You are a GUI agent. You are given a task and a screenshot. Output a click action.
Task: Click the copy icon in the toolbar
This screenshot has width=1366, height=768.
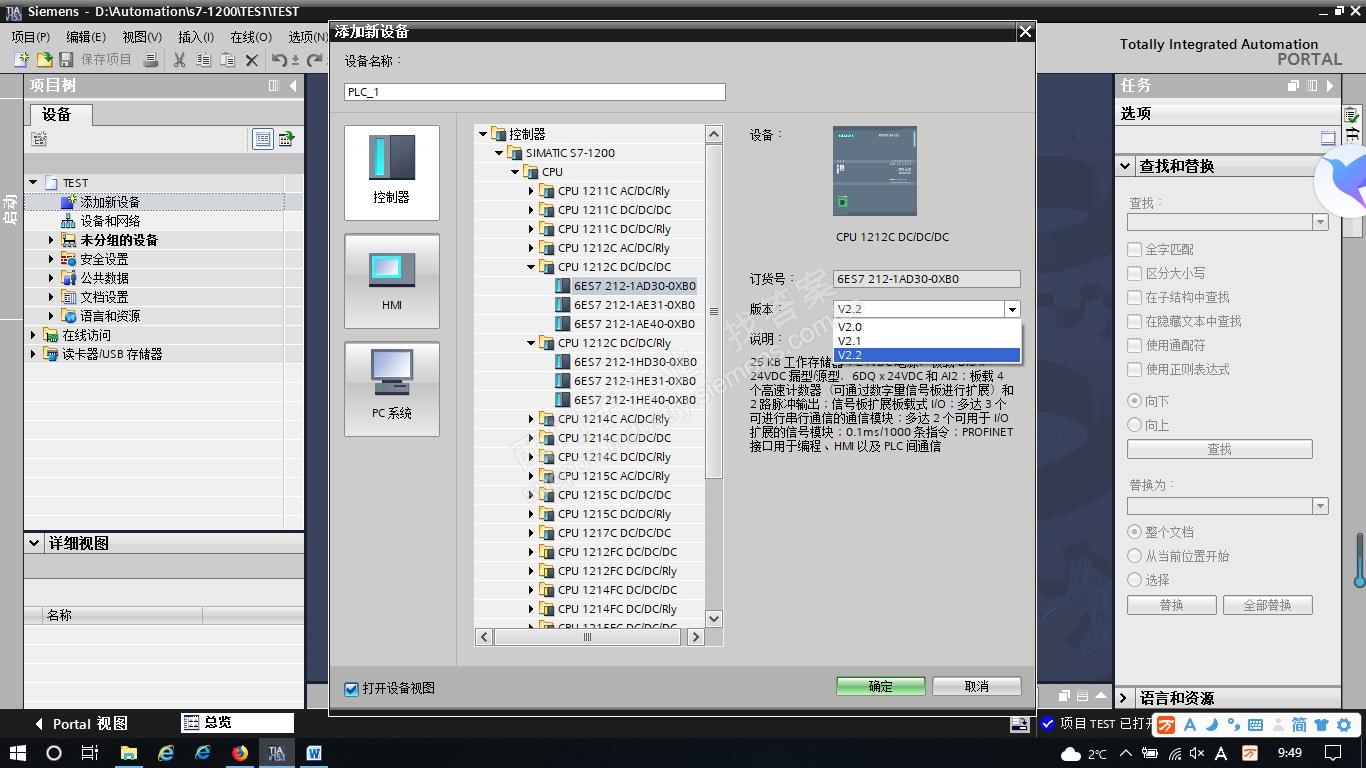click(x=203, y=60)
